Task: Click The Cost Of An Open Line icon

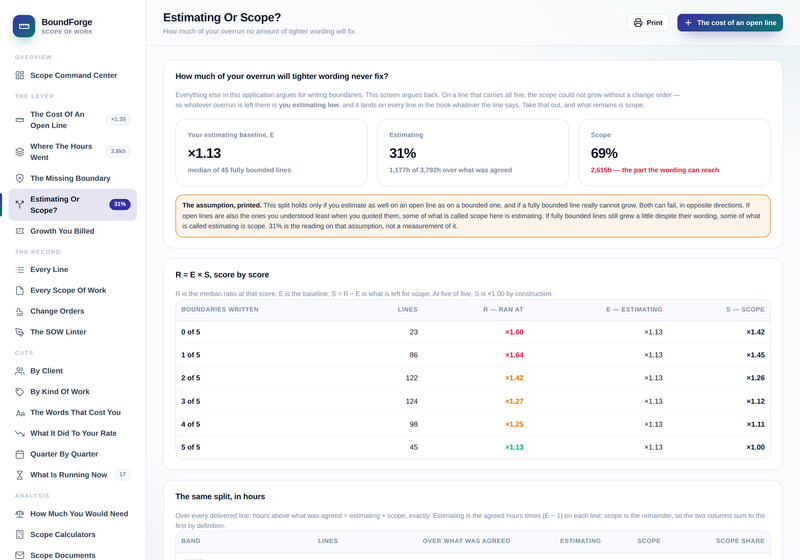Action: [19, 120]
